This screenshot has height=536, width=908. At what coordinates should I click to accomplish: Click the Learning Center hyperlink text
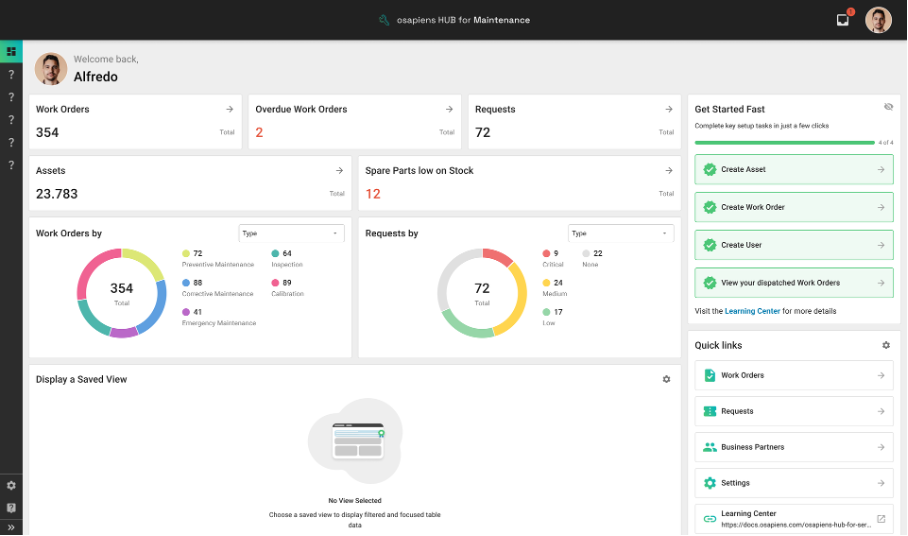(x=752, y=311)
